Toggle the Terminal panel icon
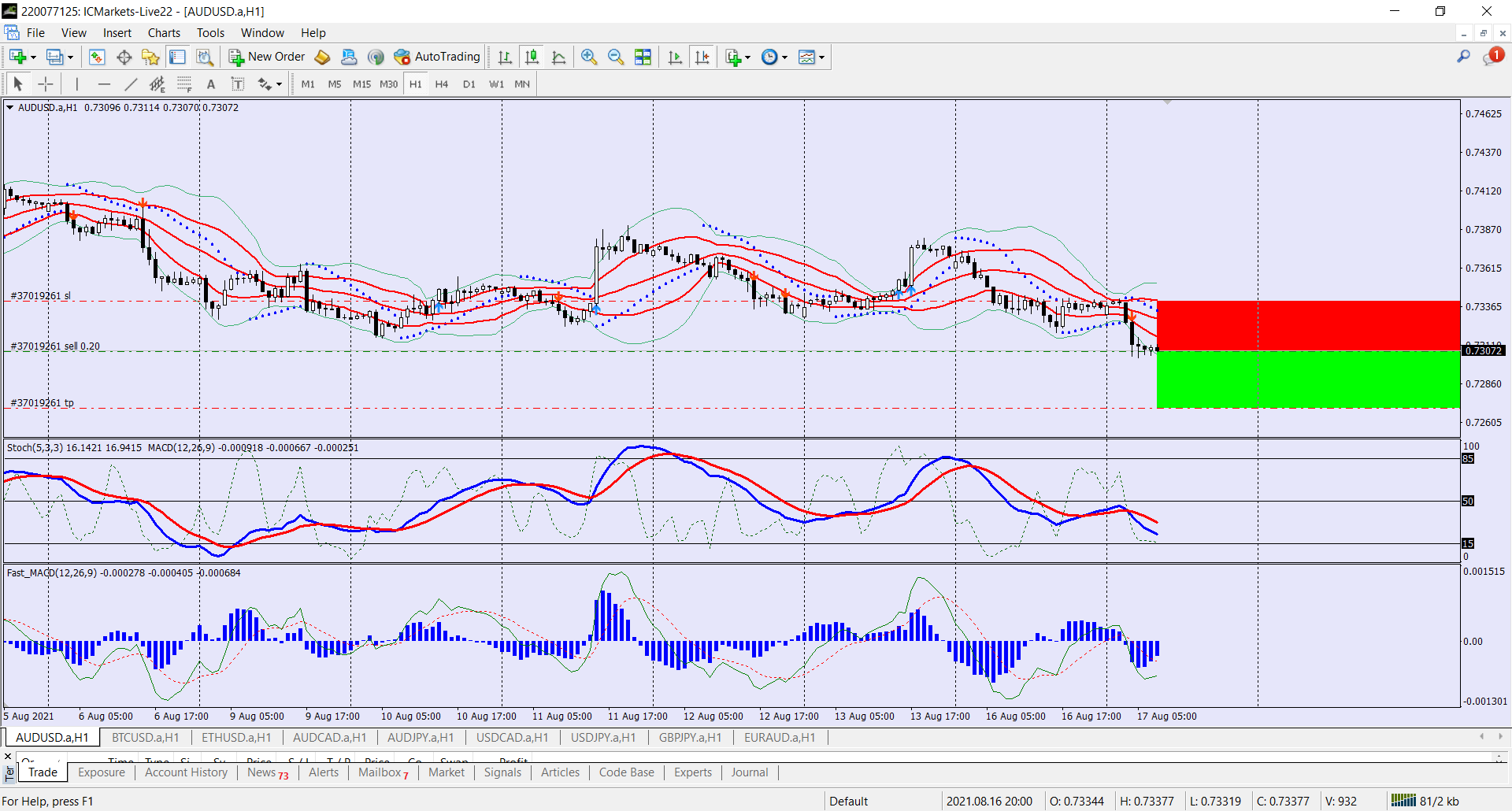This screenshot has width=1512, height=811. (177, 57)
